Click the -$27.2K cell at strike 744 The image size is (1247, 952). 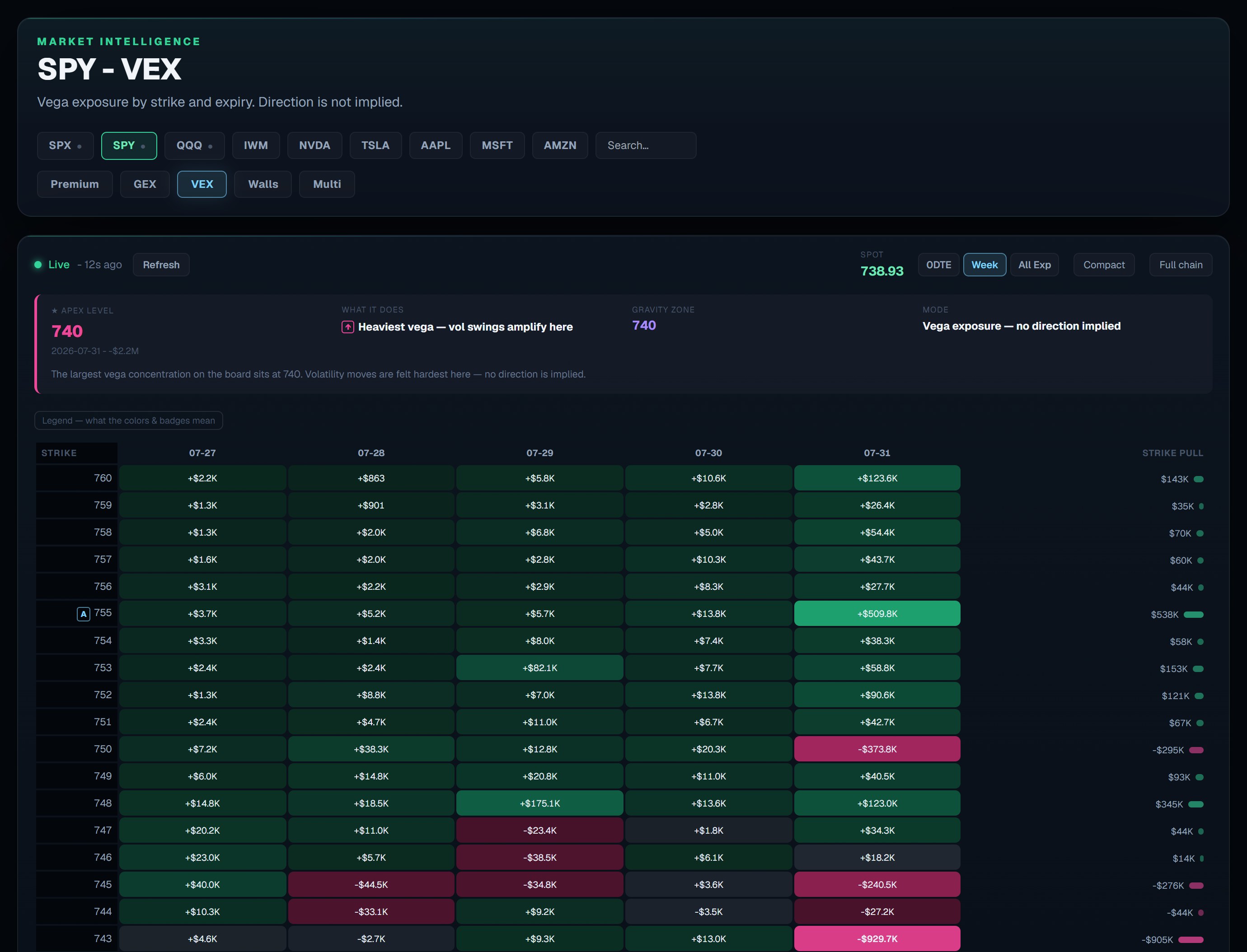click(x=877, y=912)
